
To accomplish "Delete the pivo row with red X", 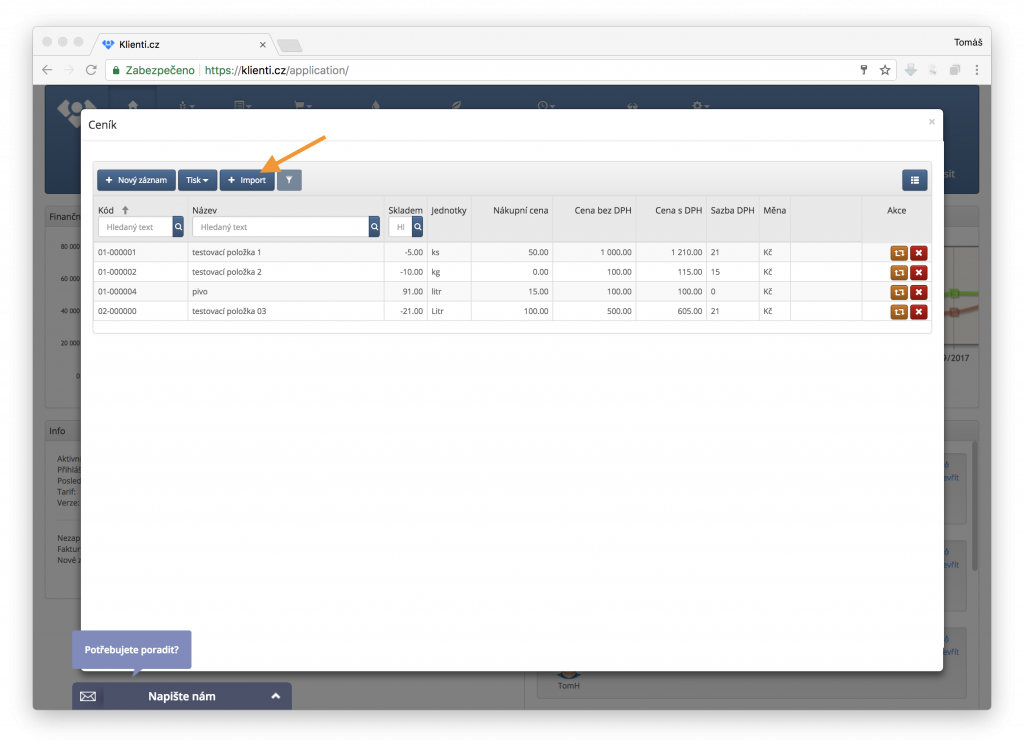I will [918, 292].
